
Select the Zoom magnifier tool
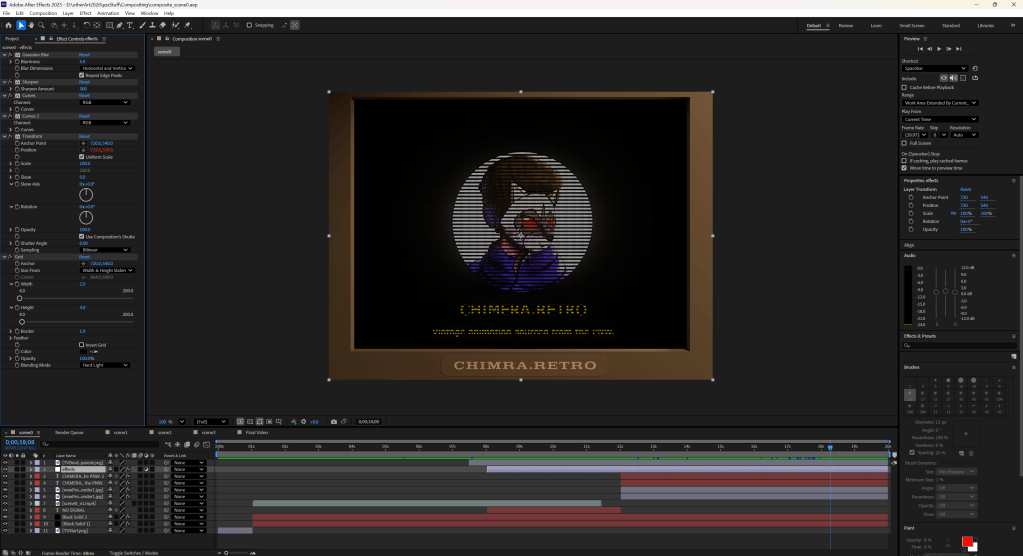[x=41, y=25]
